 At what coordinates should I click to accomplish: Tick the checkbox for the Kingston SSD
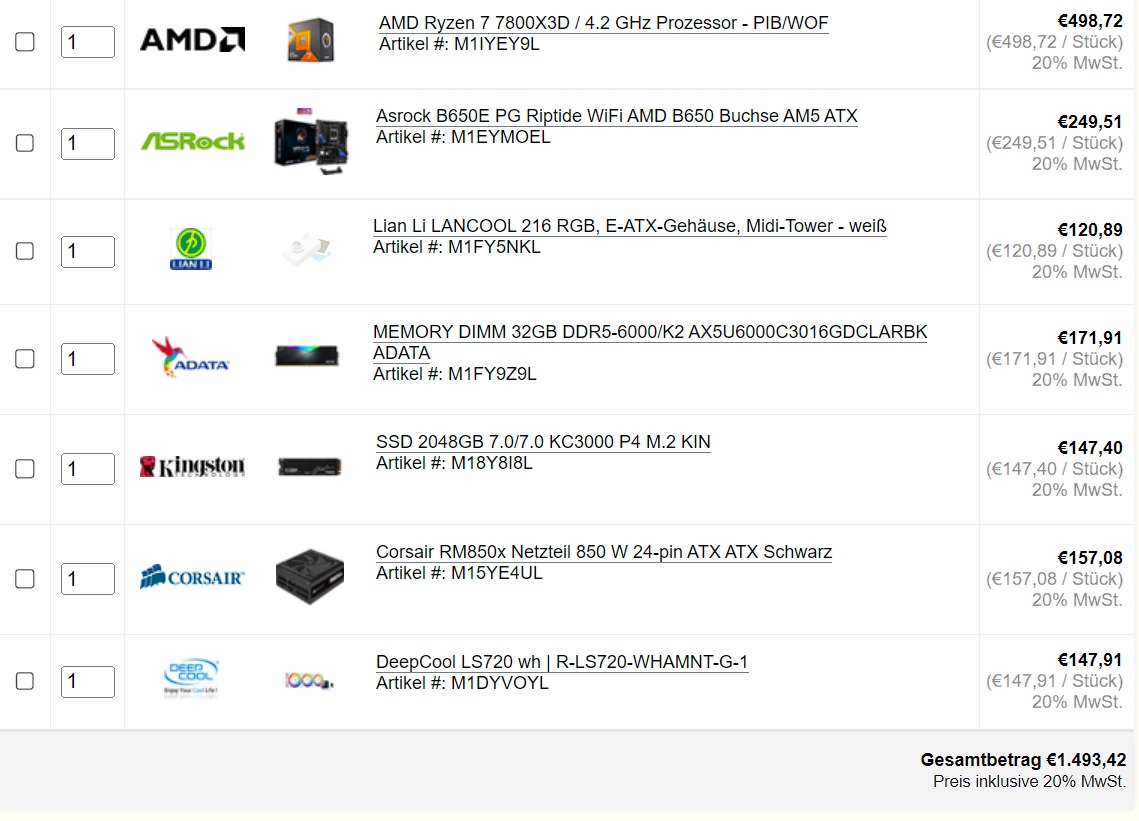(x=25, y=469)
